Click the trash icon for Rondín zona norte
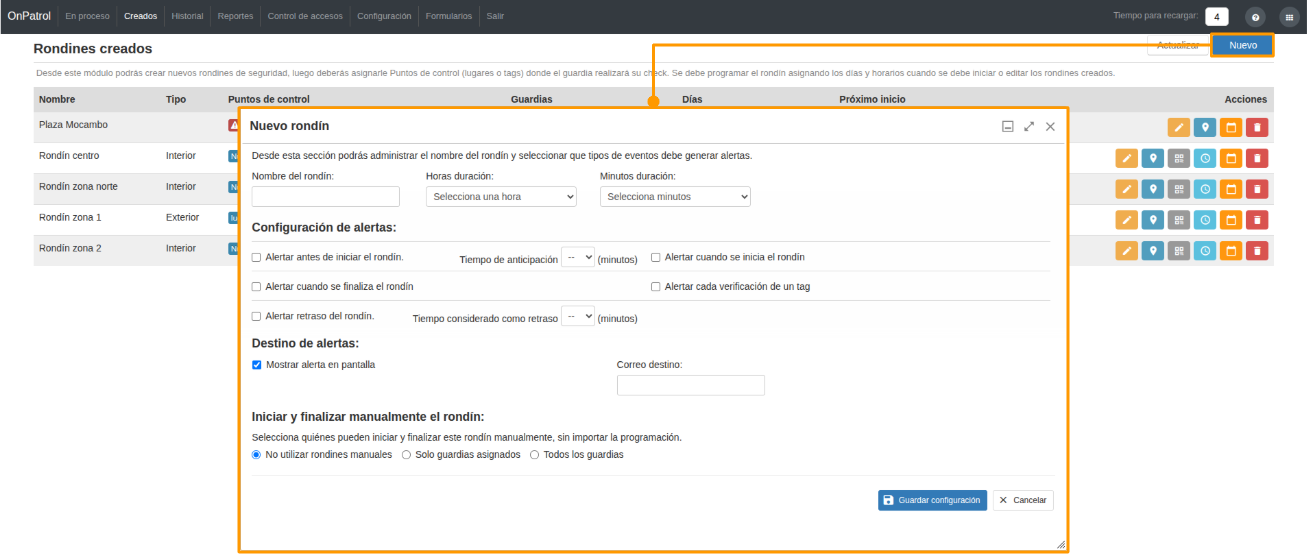 tap(1257, 189)
